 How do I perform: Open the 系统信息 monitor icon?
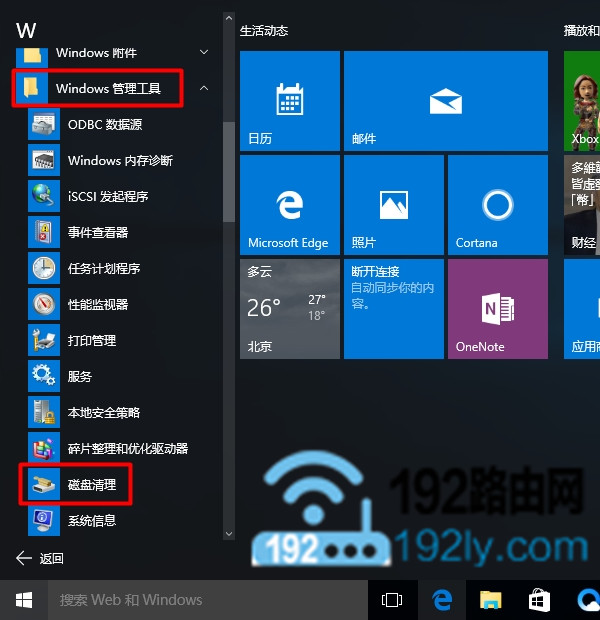tap(44, 520)
